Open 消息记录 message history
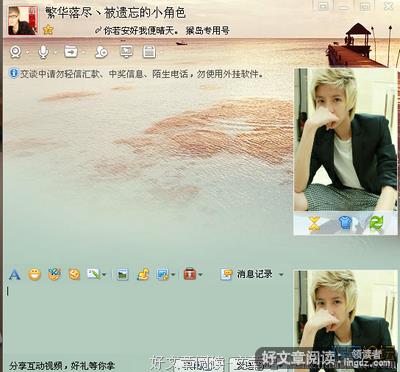Screen dimensions: 400x372 [246, 274]
